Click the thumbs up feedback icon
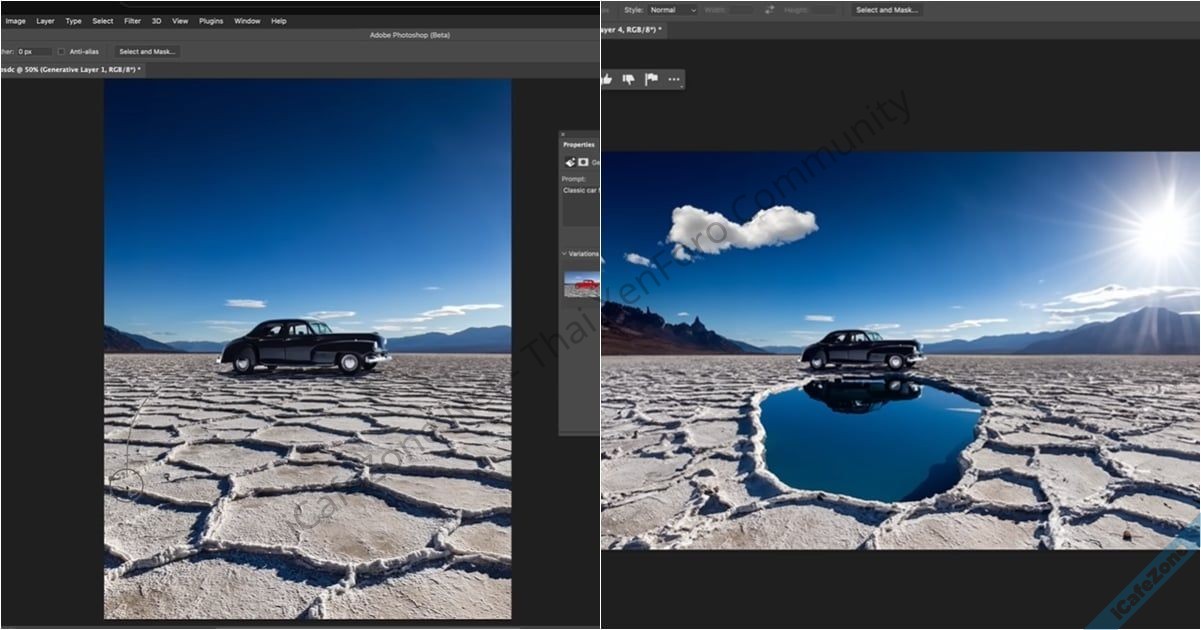 coord(607,79)
